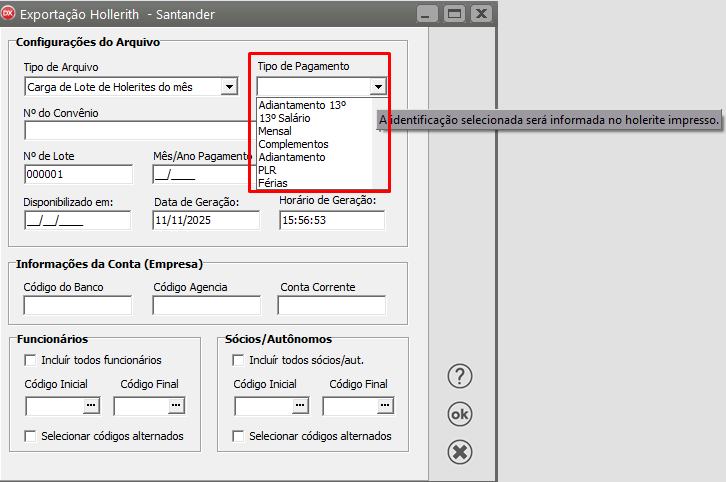Click the application logo icon in title bar
This screenshot has height=482, width=726.
point(10,14)
